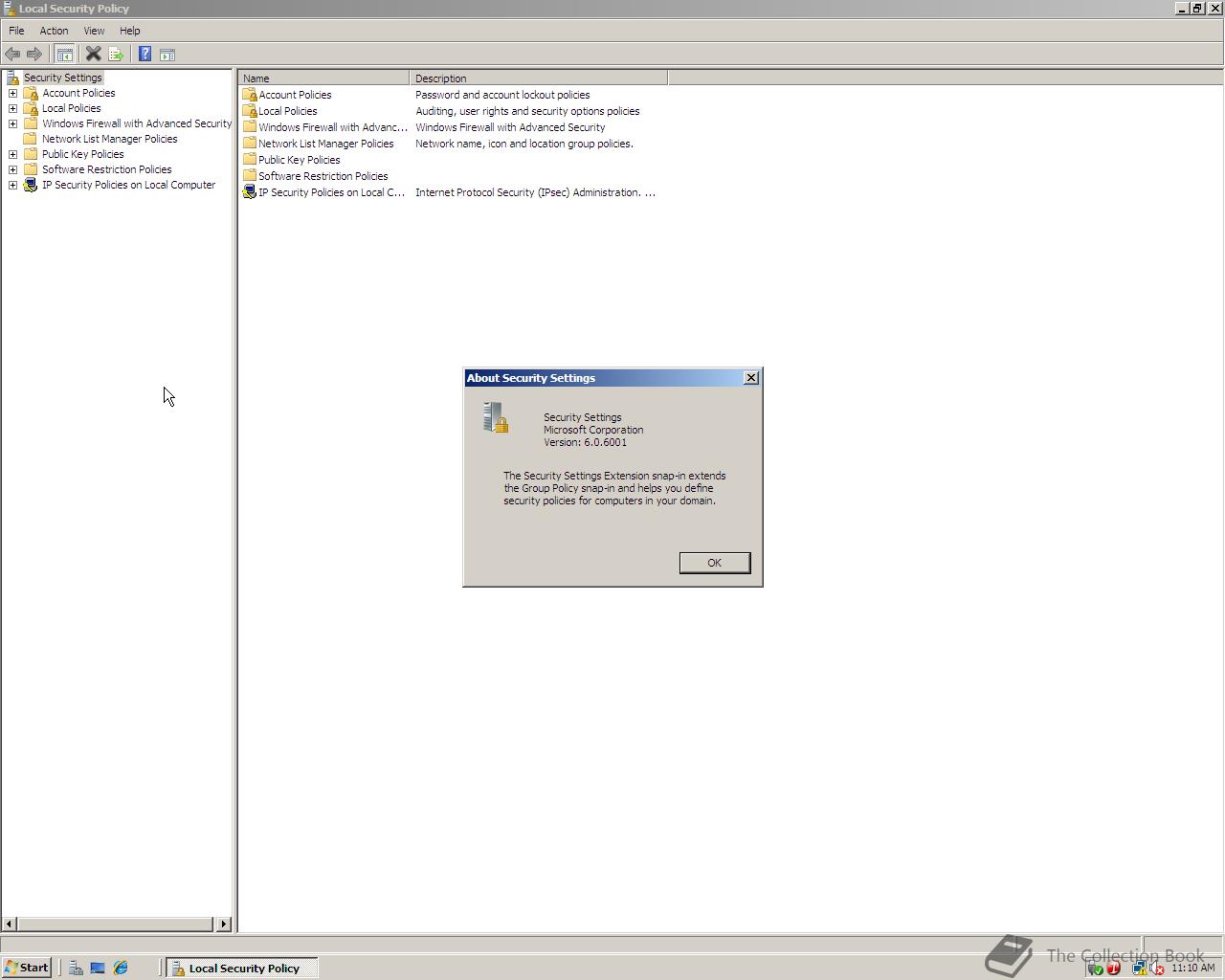Click OK in About Security Settings dialog
Screen dimensions: 1225x980
[715, 563]
